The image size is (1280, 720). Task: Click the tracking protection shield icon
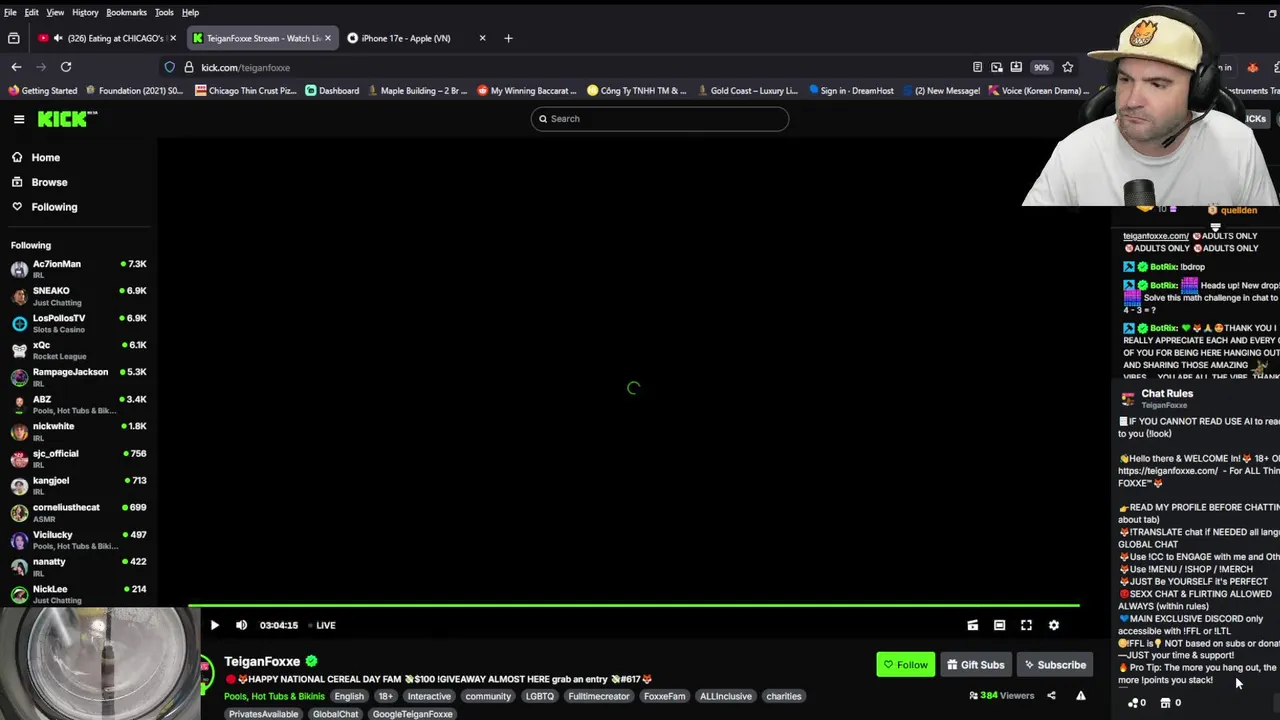click(170, 67)
